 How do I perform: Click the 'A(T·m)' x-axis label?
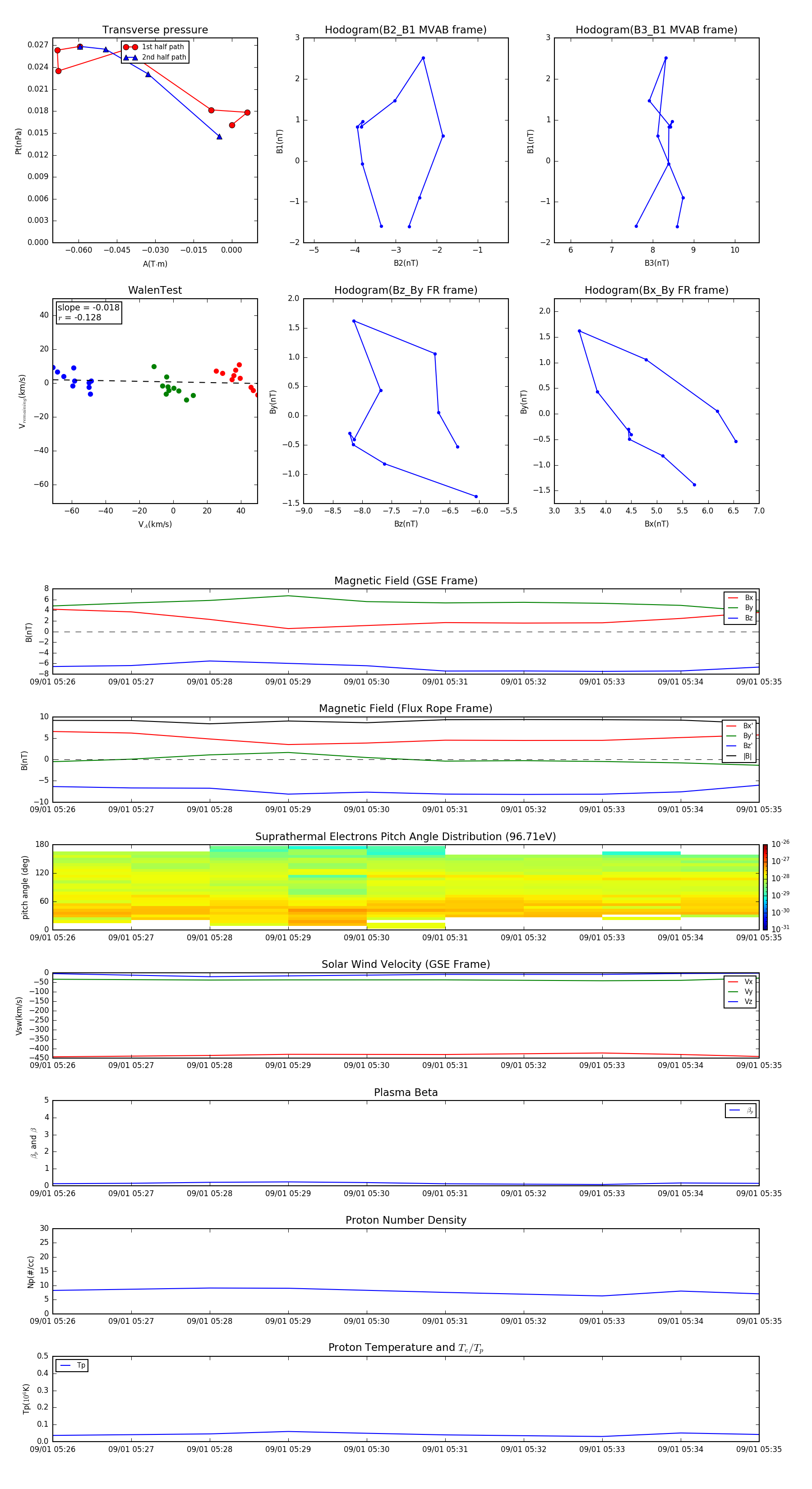click(x=155, y=264)
